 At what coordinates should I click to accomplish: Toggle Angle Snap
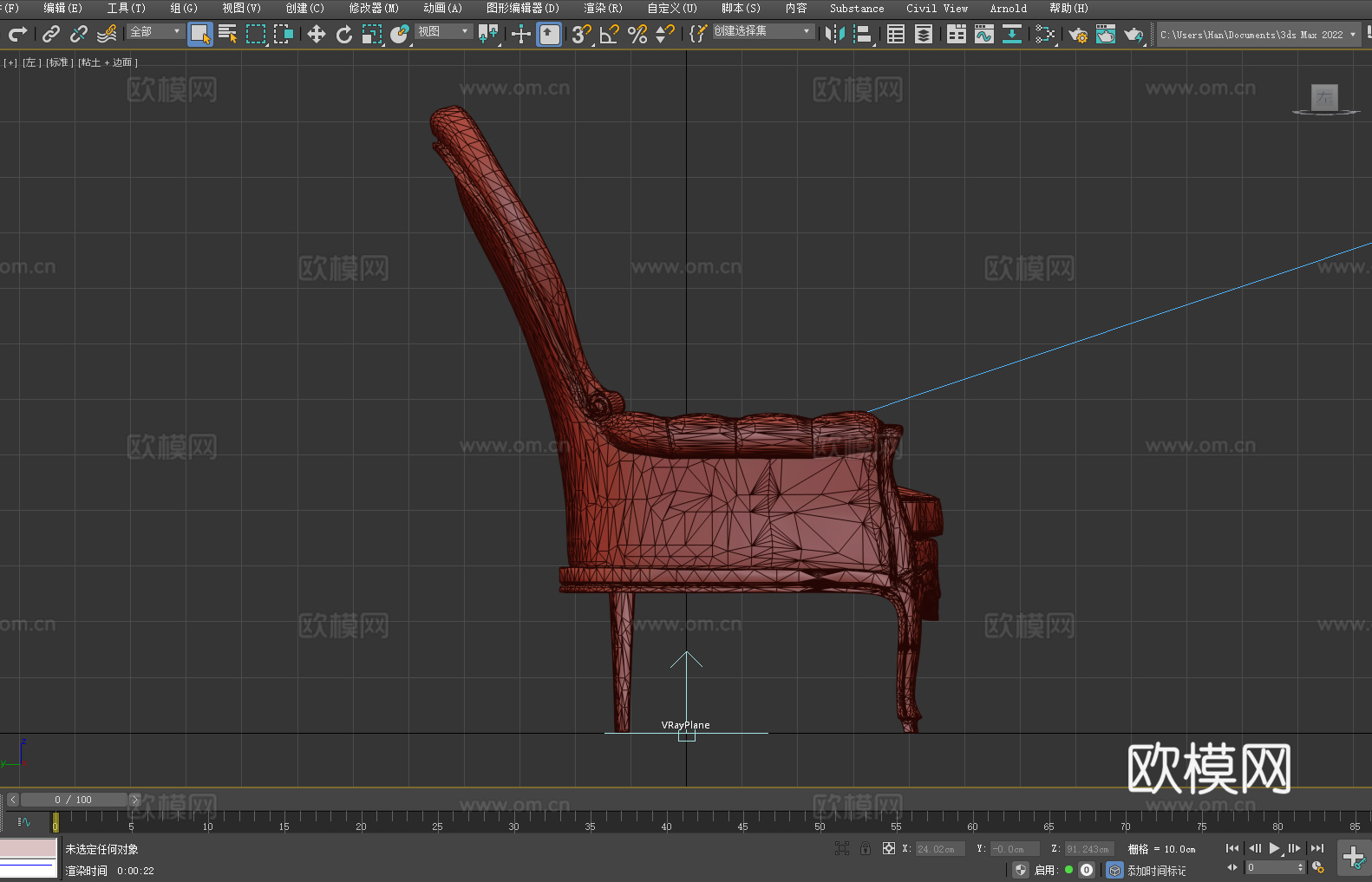tap(610, 34)
